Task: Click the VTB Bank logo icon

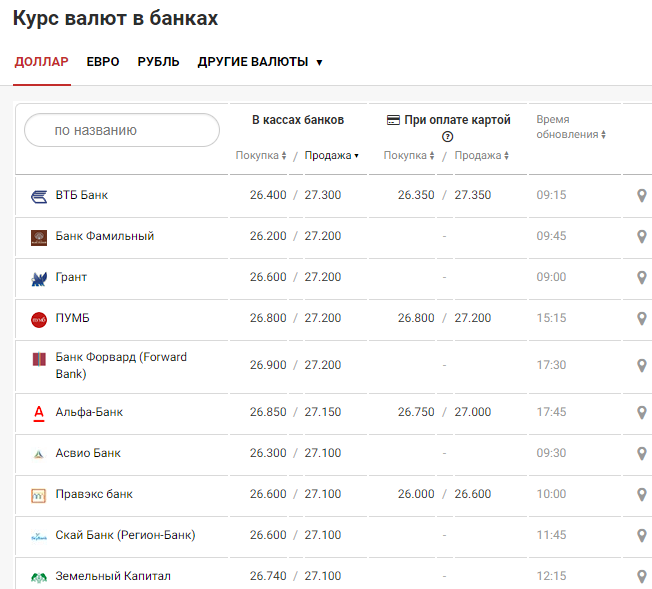Action: 39,196
